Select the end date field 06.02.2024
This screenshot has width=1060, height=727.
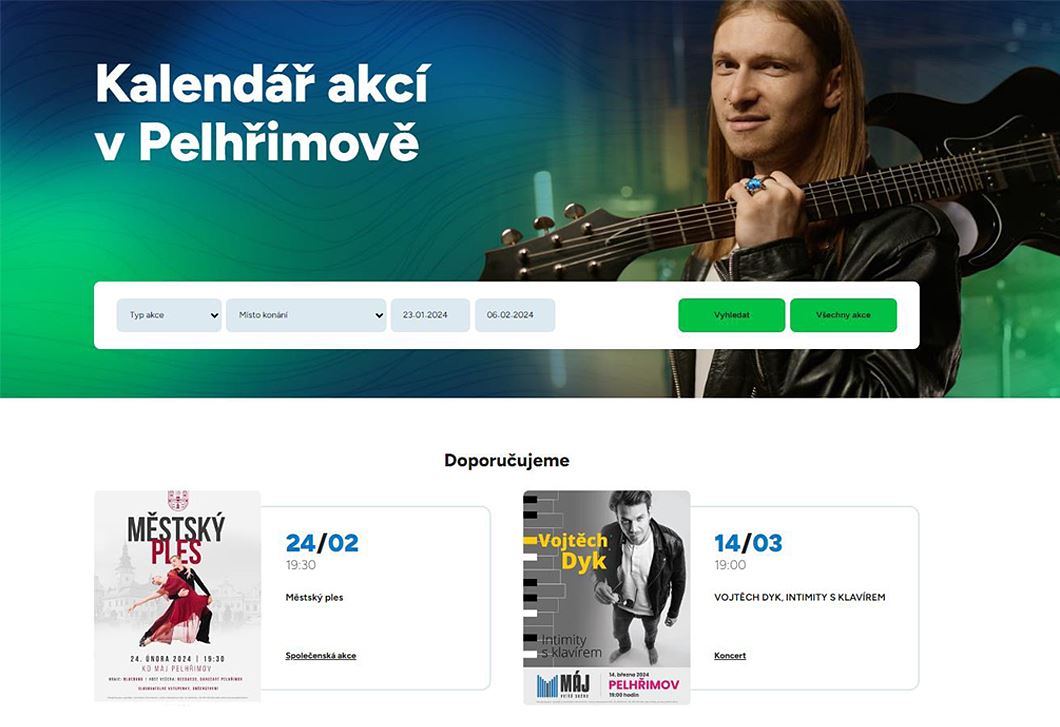[515, 315]
